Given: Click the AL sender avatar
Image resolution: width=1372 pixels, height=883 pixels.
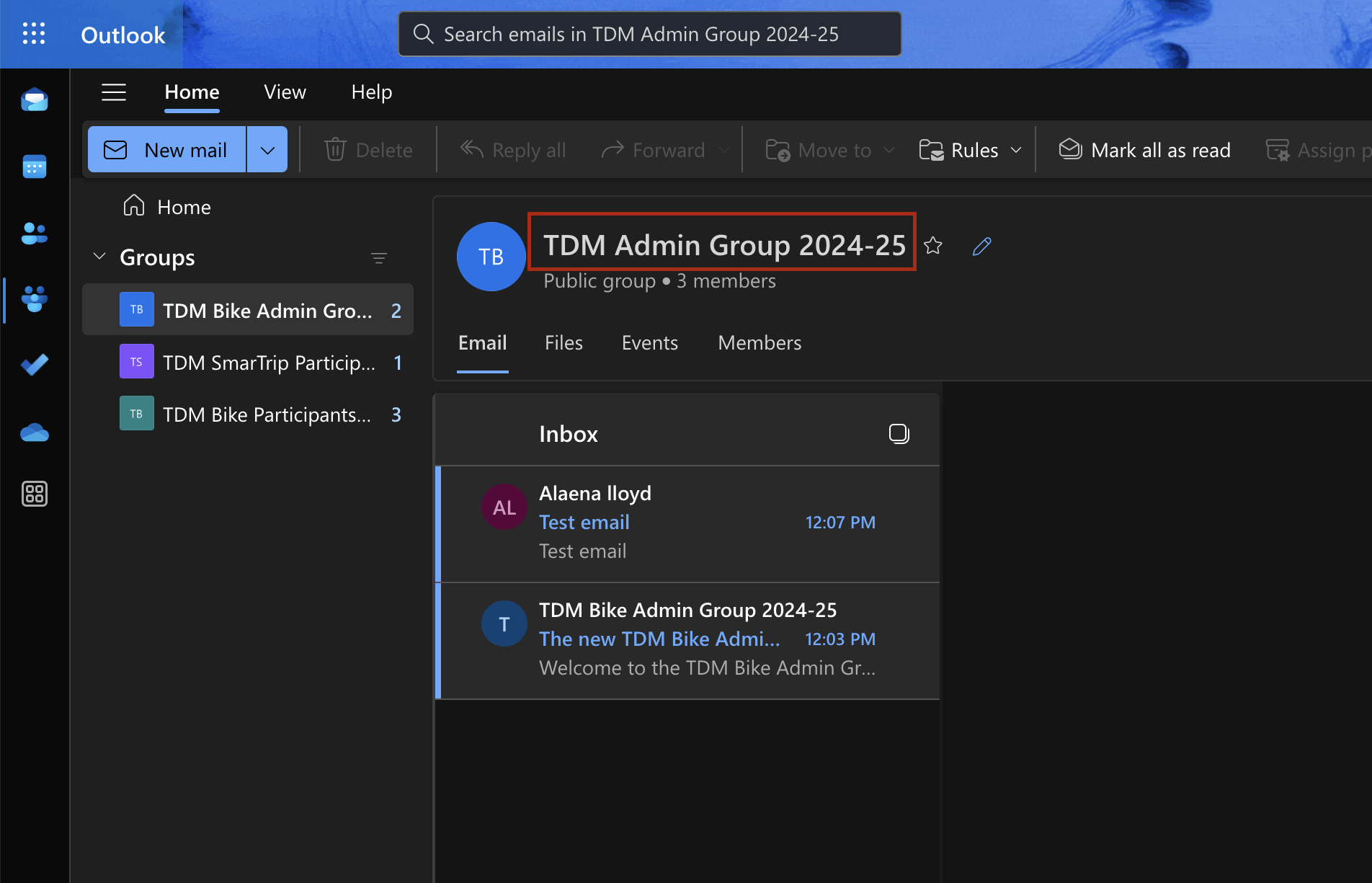Looking at the screenshot, I should pos(504,507).
